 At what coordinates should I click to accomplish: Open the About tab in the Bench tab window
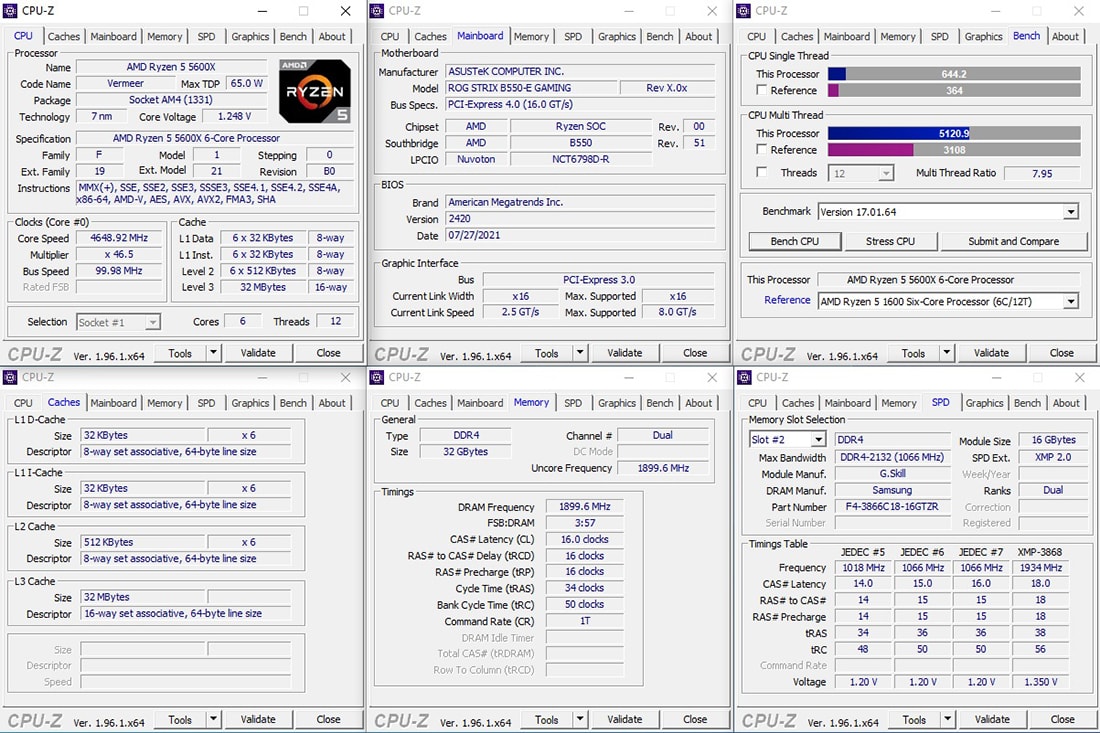[x=1065, y=36]
